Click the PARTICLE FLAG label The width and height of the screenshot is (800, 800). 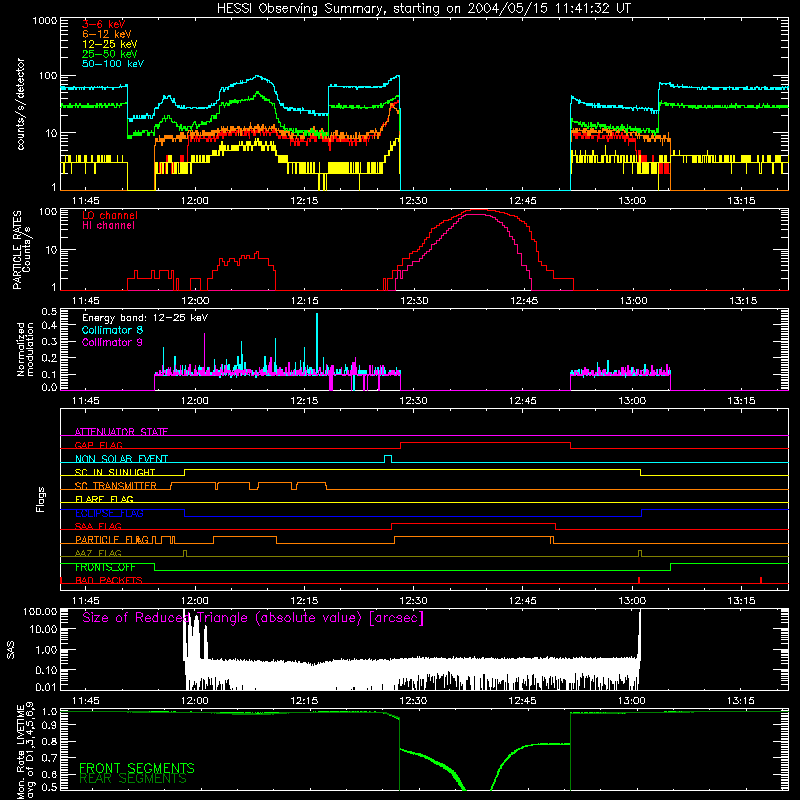pos(112,539)
